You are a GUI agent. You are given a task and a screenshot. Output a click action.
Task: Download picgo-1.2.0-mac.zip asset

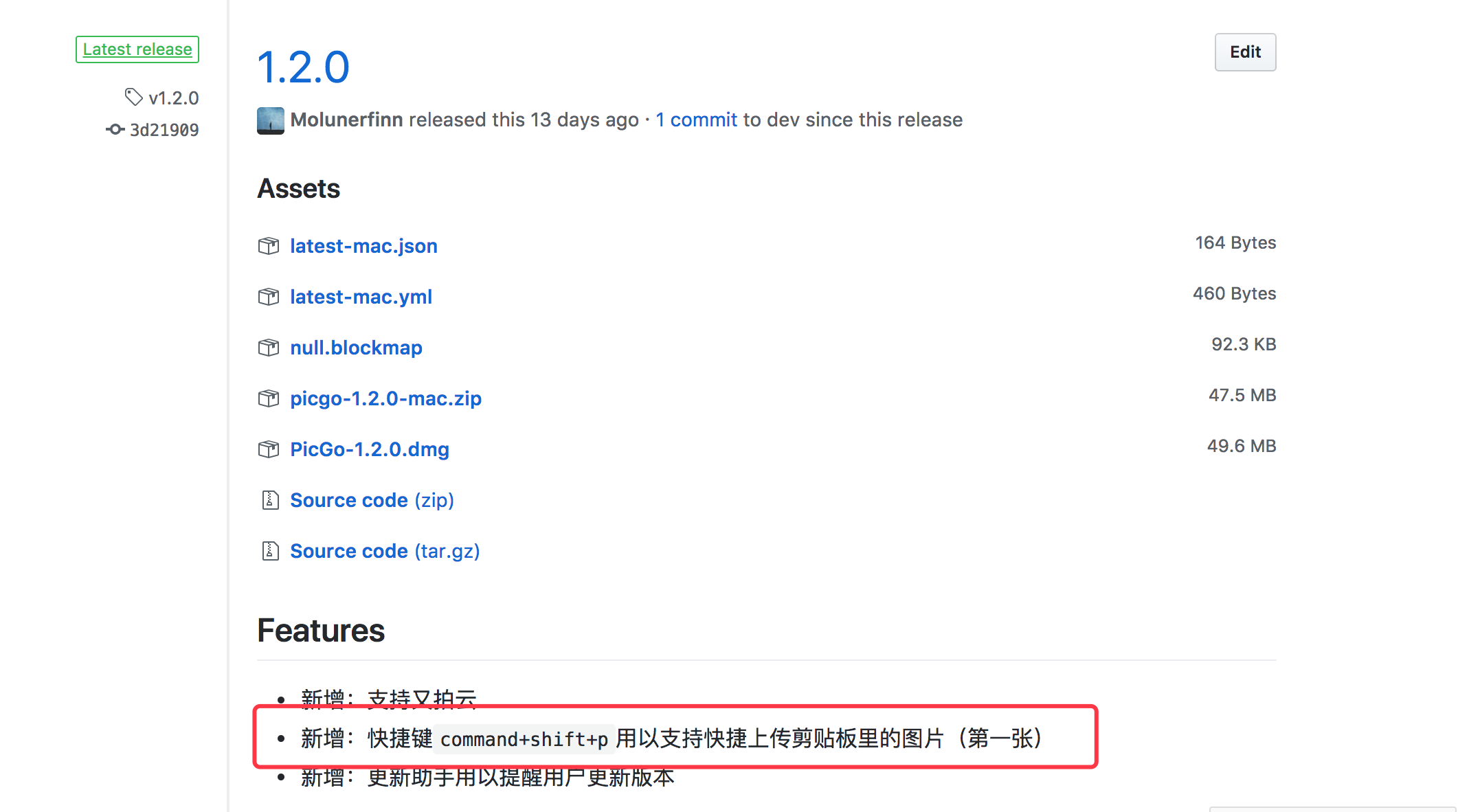385,398
